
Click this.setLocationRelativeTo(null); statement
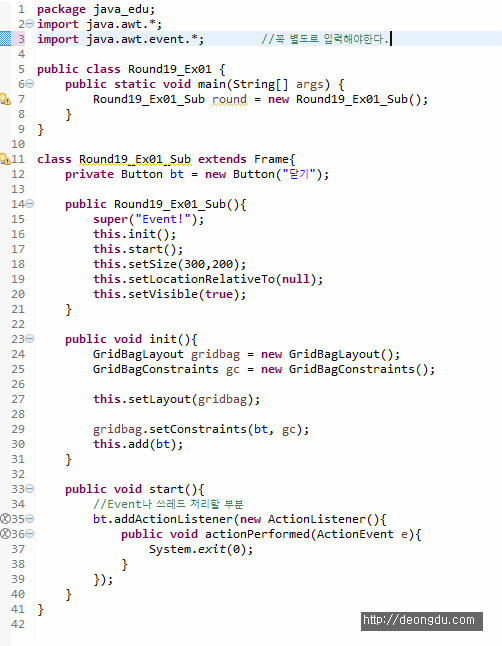(208, 279)
